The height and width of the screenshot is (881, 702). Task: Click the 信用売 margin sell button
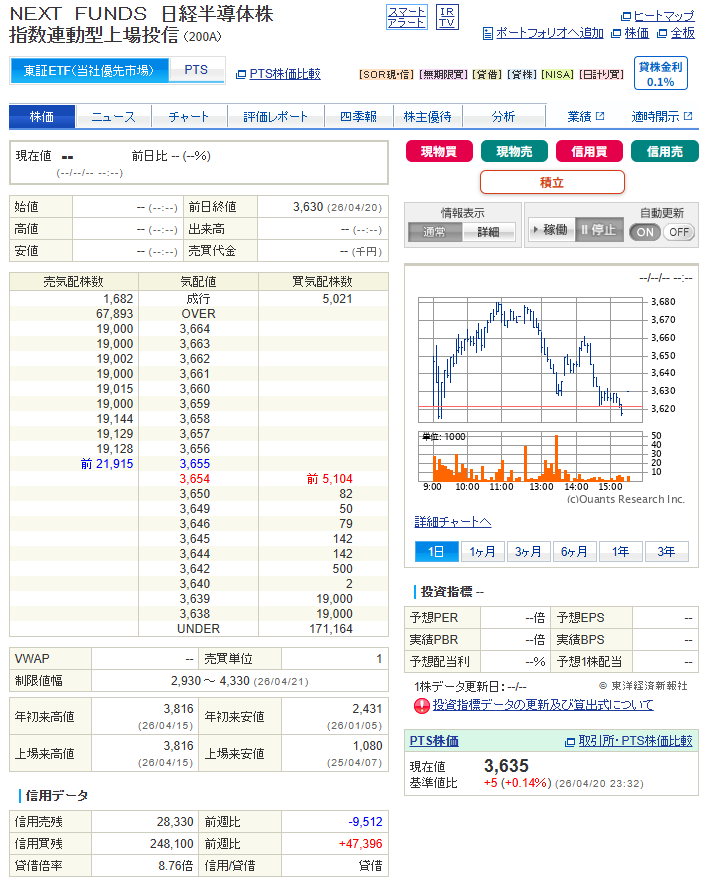point(664,152)
